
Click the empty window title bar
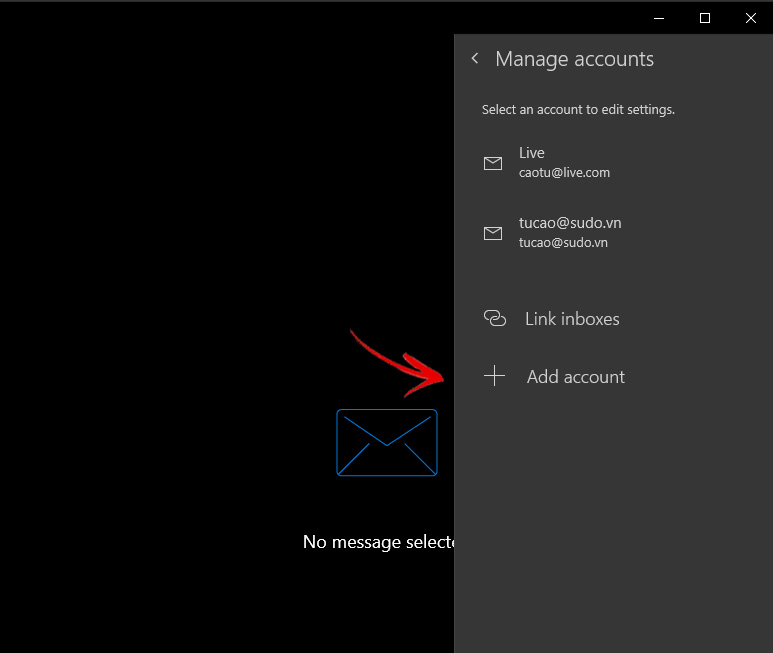pos(300,18)
